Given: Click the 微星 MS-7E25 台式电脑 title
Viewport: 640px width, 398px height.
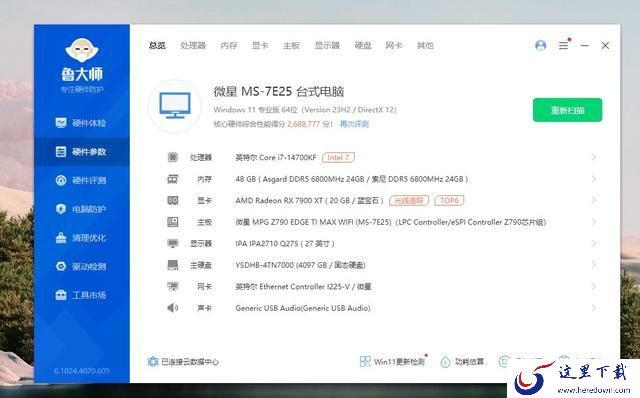Looking at the screenshot, I should coord(279,91).
